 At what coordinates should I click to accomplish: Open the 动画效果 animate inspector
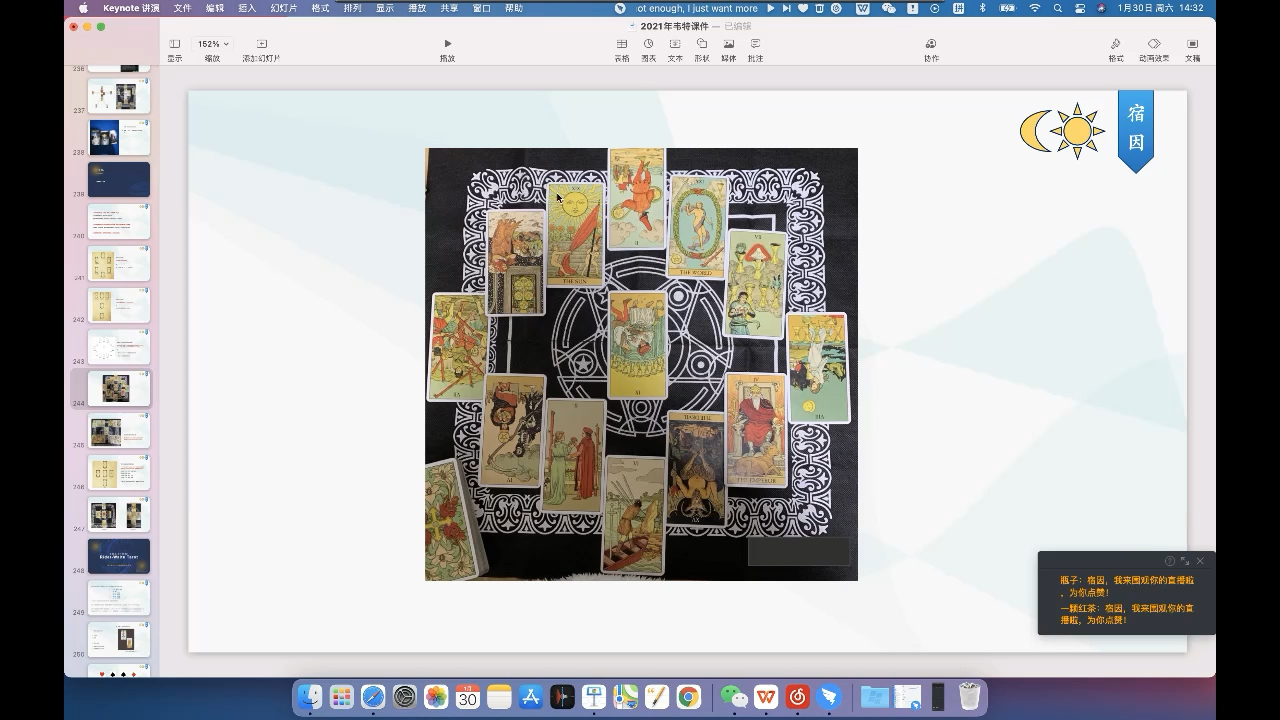tap(1154, 50)
